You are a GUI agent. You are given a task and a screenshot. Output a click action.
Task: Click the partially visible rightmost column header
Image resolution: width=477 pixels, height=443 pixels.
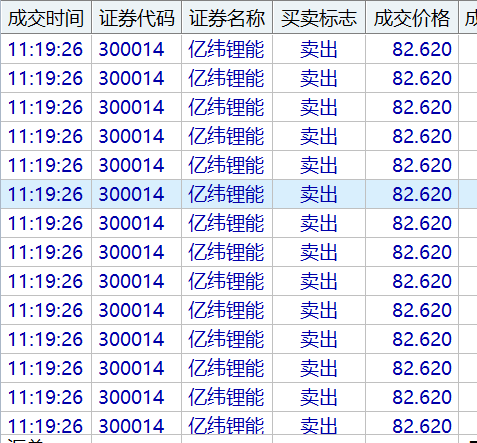[x=468, y=17]
